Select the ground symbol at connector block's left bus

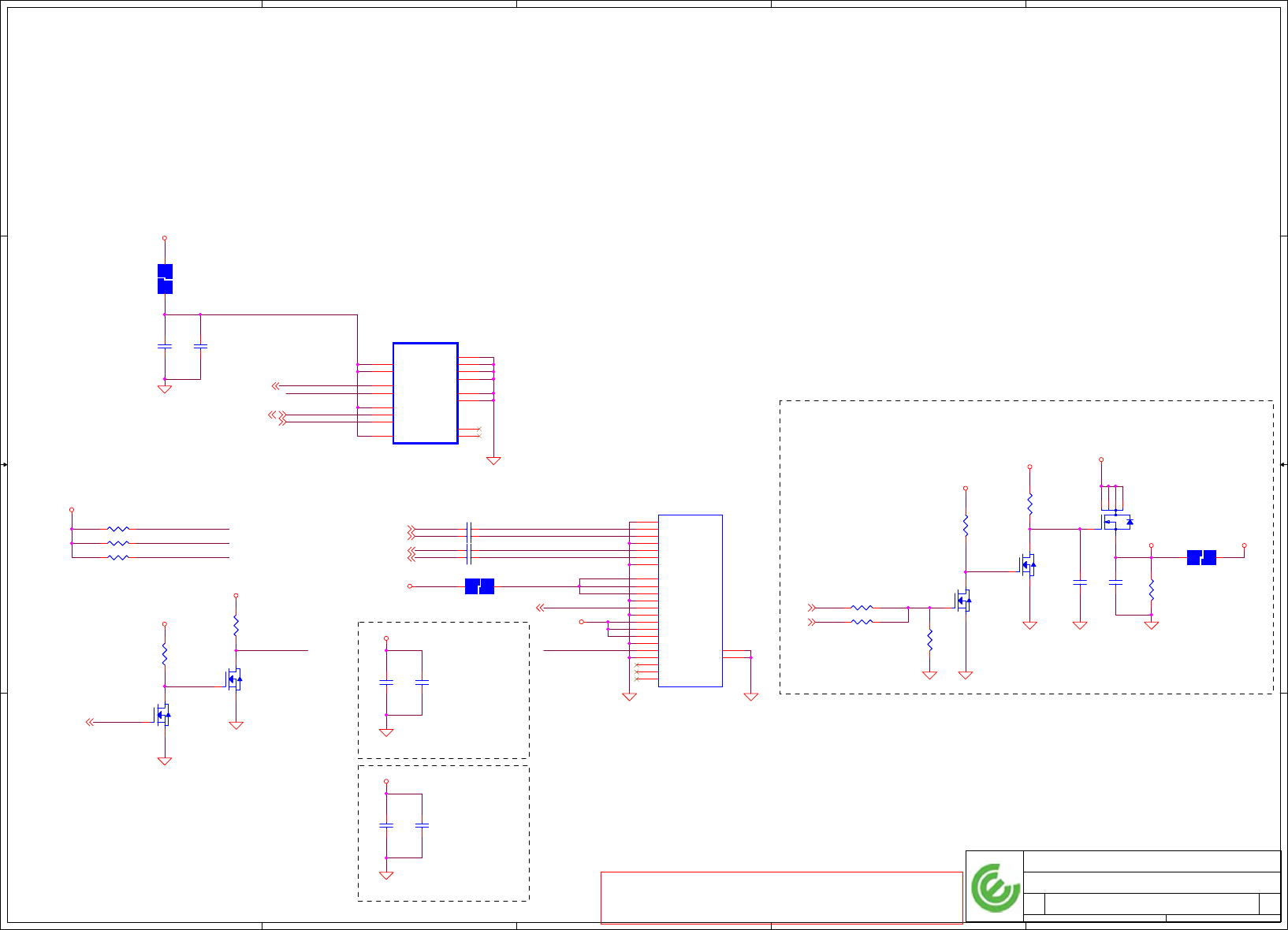tap(629, 697)
